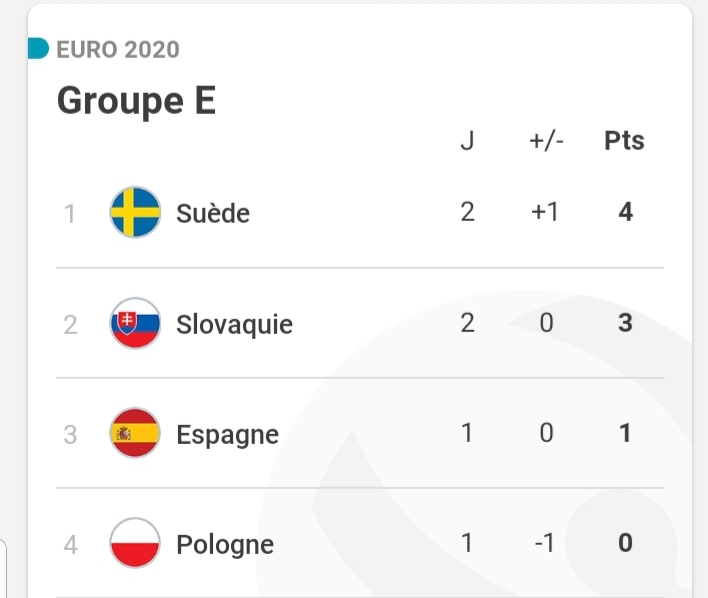Select the Pologne team name

tap(225, 544)
